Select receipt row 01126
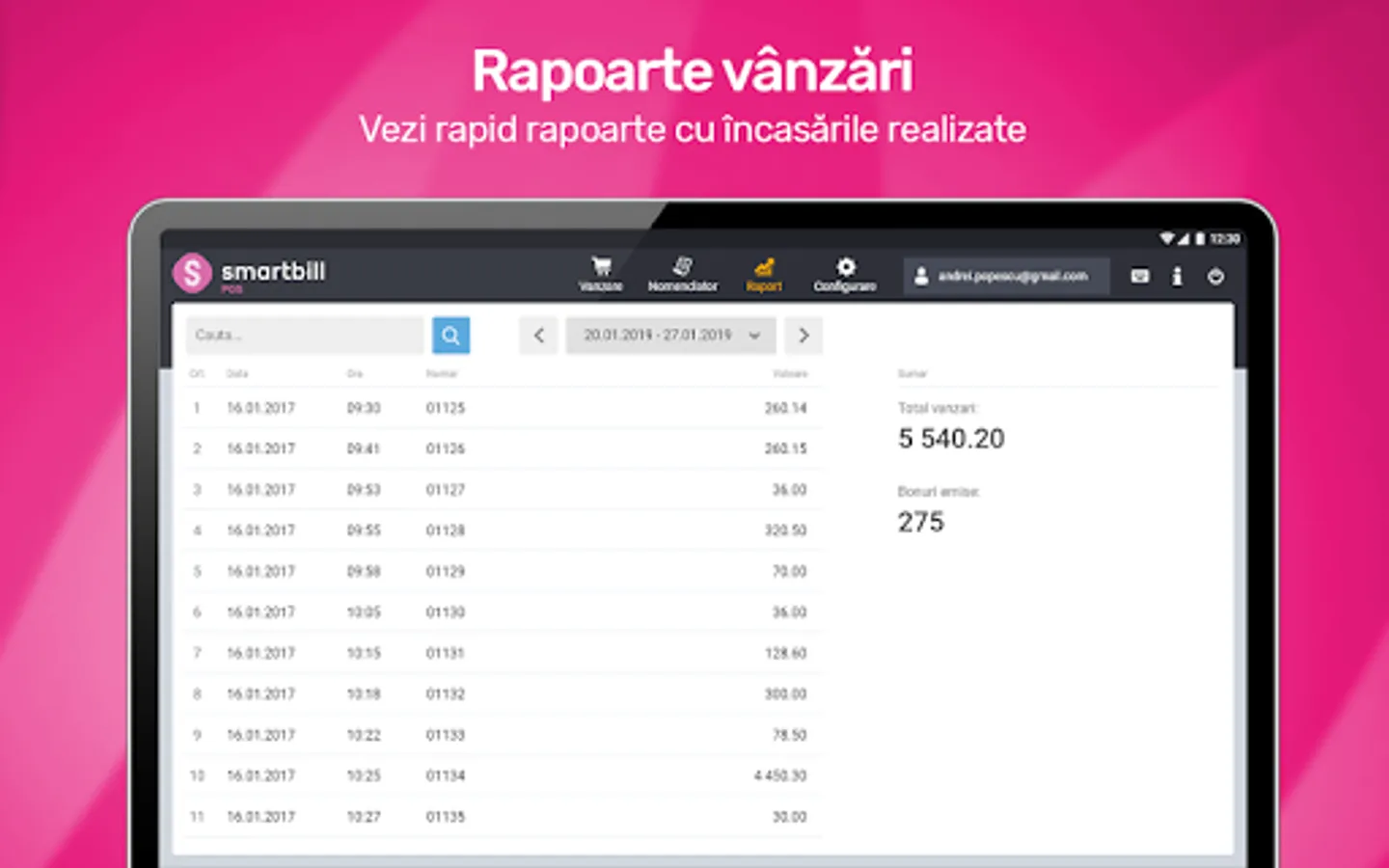Screen dimensions: 1389x868 click(x=503, y=448)
